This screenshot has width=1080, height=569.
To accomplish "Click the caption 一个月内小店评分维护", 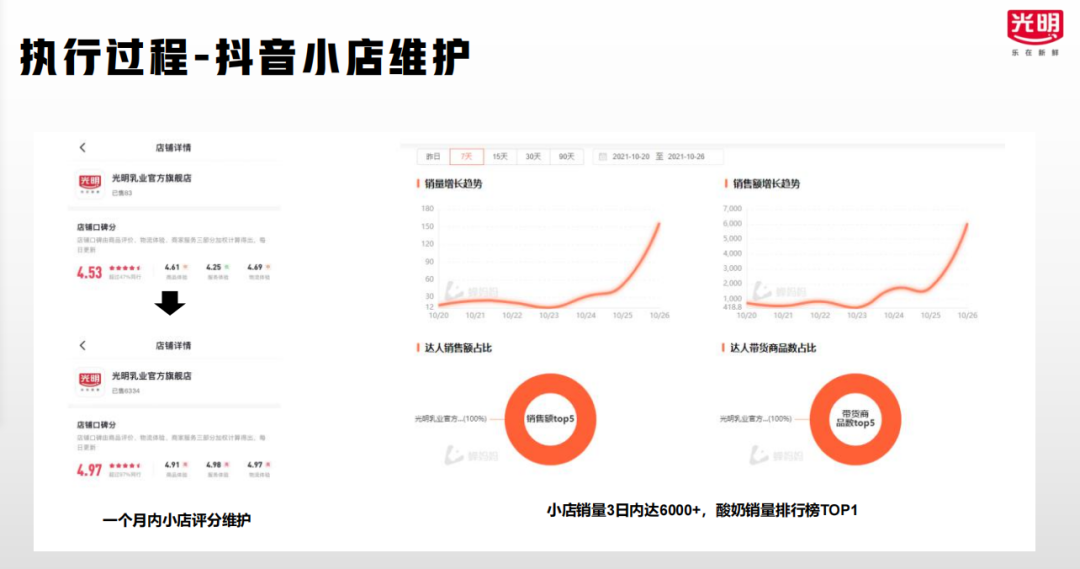I will pos(176,521).
